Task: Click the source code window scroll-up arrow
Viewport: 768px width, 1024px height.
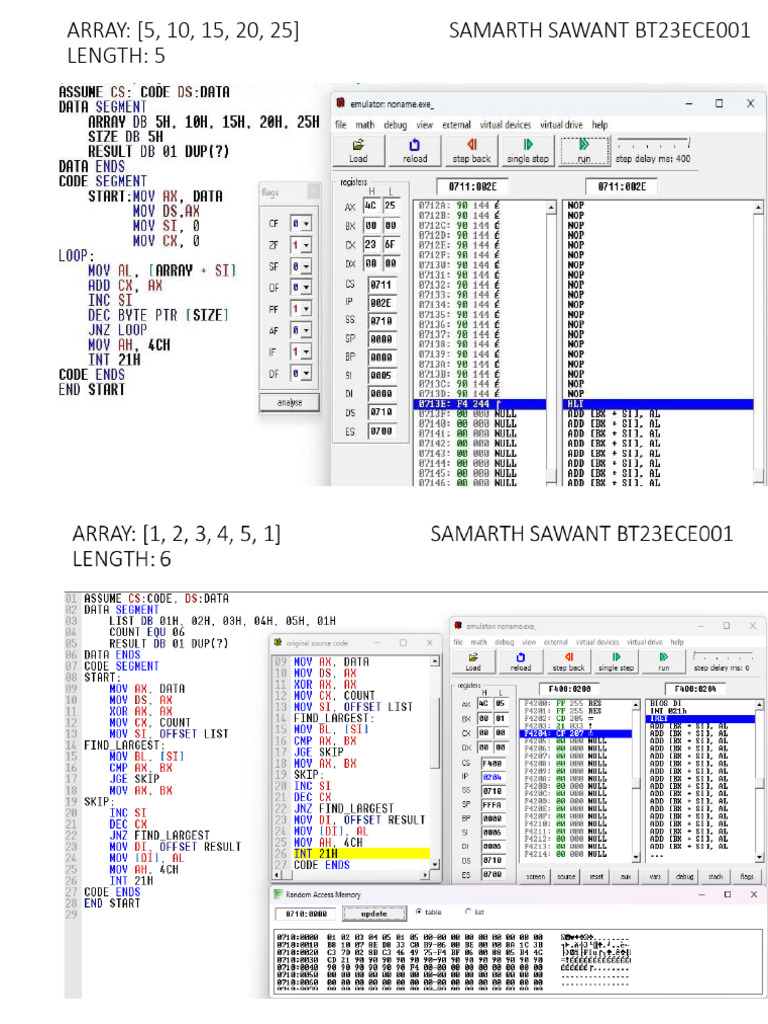Action: tap(435, 662)
